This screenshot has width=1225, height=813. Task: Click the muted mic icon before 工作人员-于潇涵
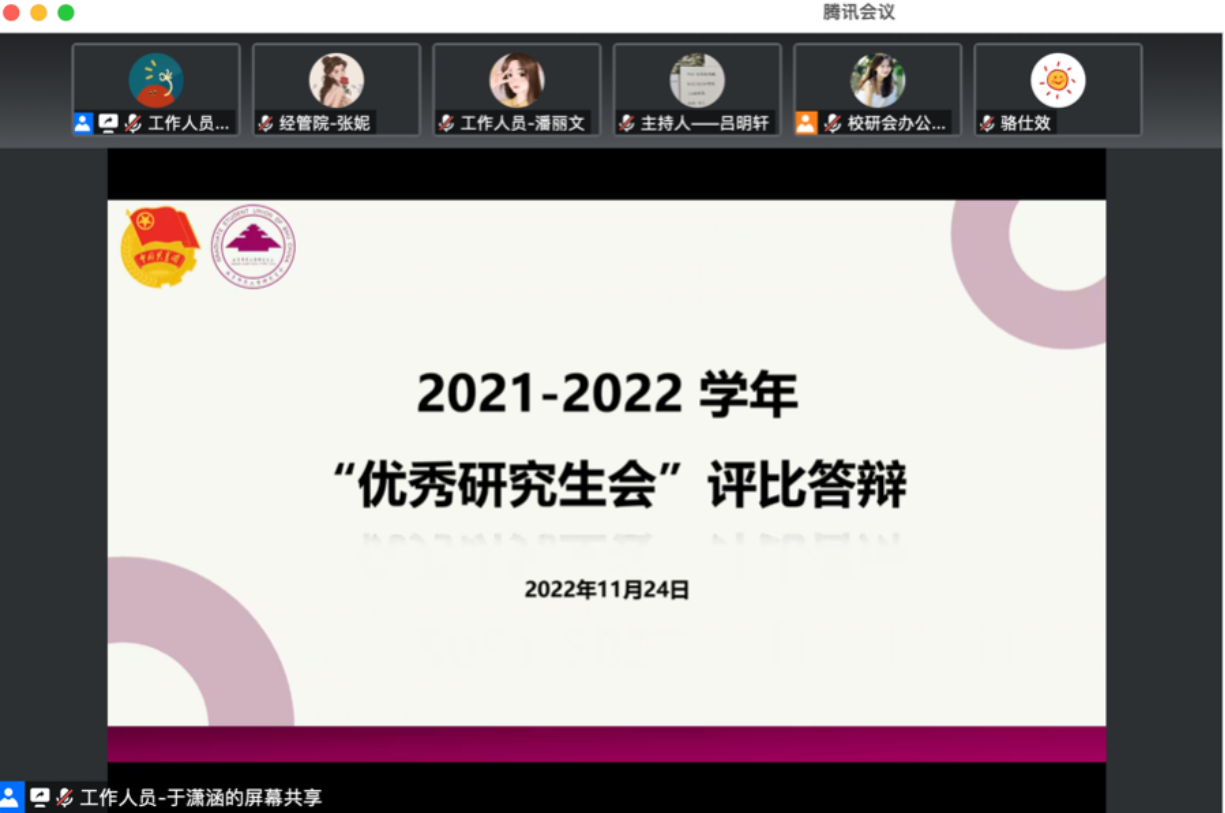point(65,797)
